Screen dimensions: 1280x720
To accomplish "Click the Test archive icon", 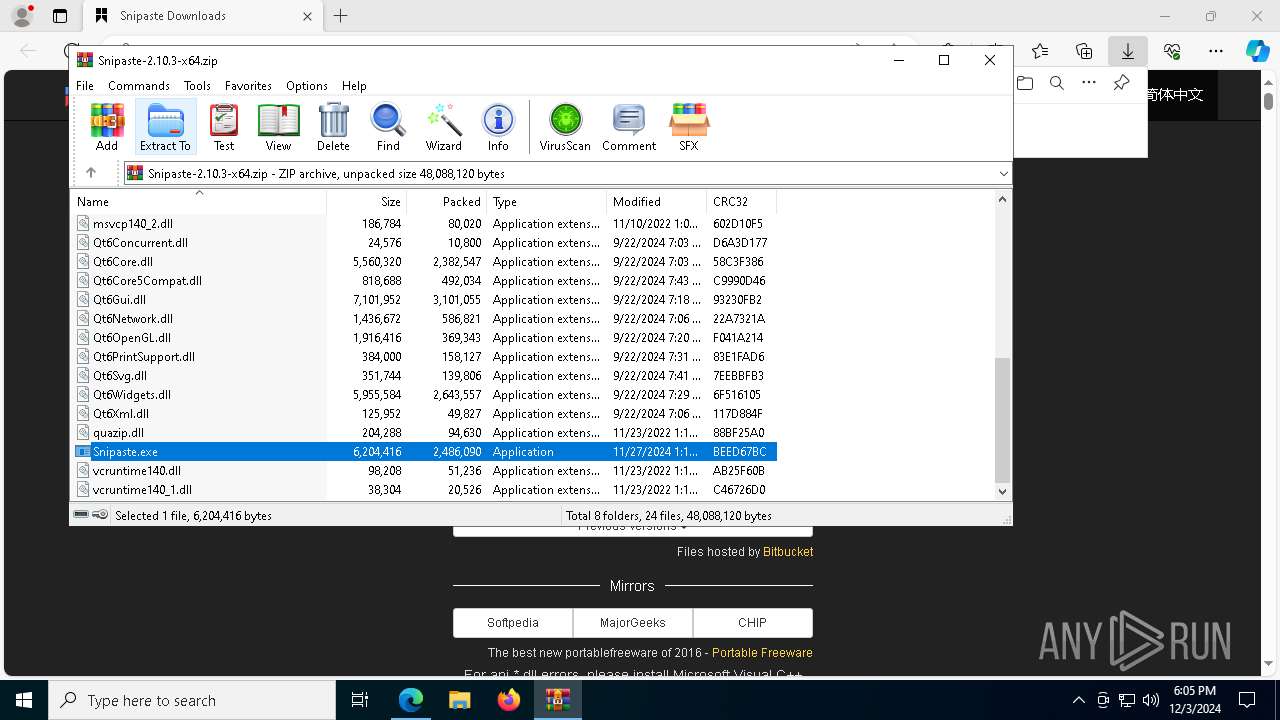I will tap(224, 127).
